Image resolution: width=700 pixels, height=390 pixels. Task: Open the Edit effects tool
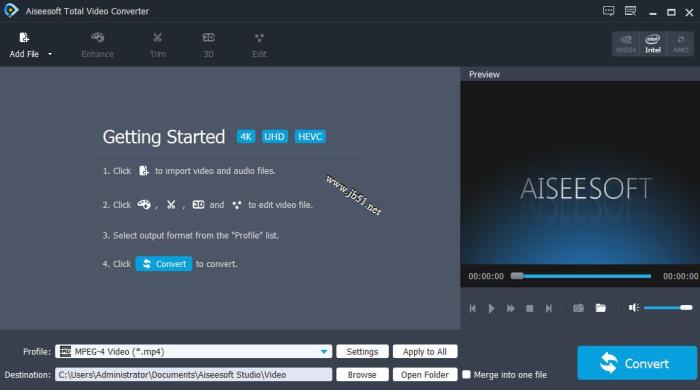tap(259, 45)
